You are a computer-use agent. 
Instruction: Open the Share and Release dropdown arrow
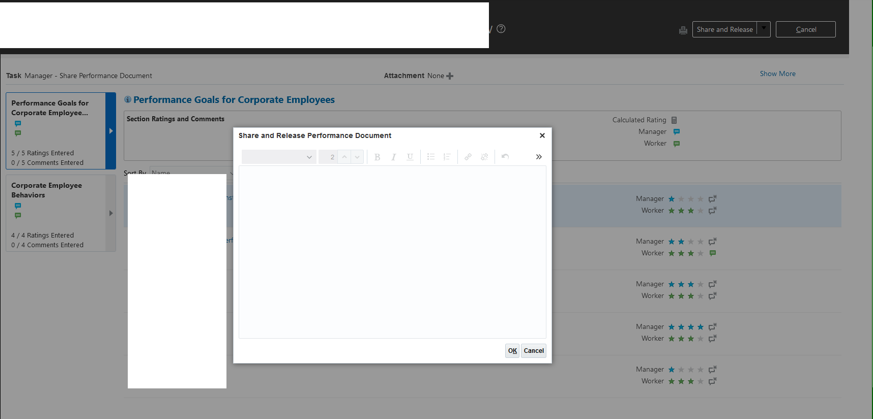(764, 29)
